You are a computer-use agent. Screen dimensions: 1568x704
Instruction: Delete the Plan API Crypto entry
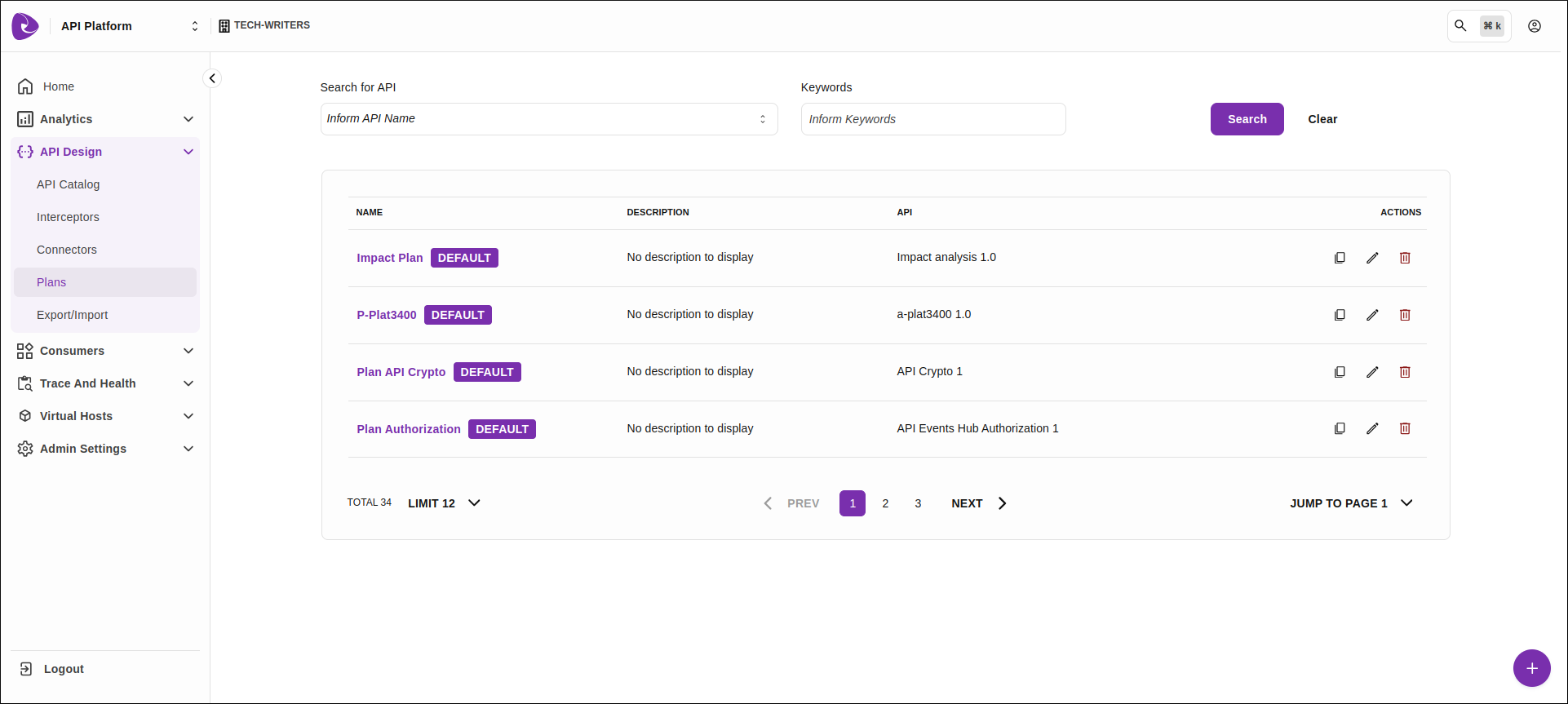click(1405, 372)
